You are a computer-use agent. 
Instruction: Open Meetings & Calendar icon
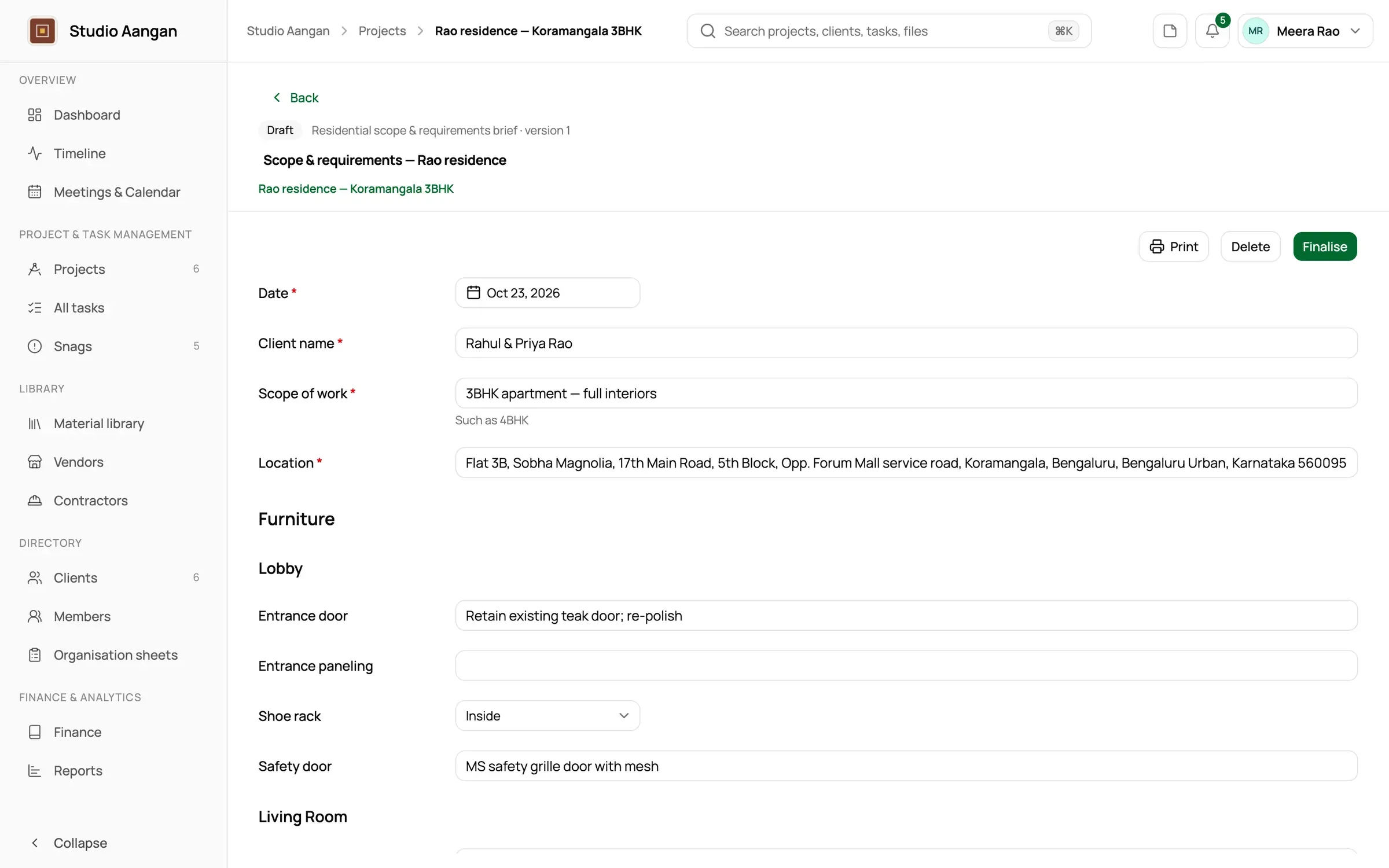35,192
